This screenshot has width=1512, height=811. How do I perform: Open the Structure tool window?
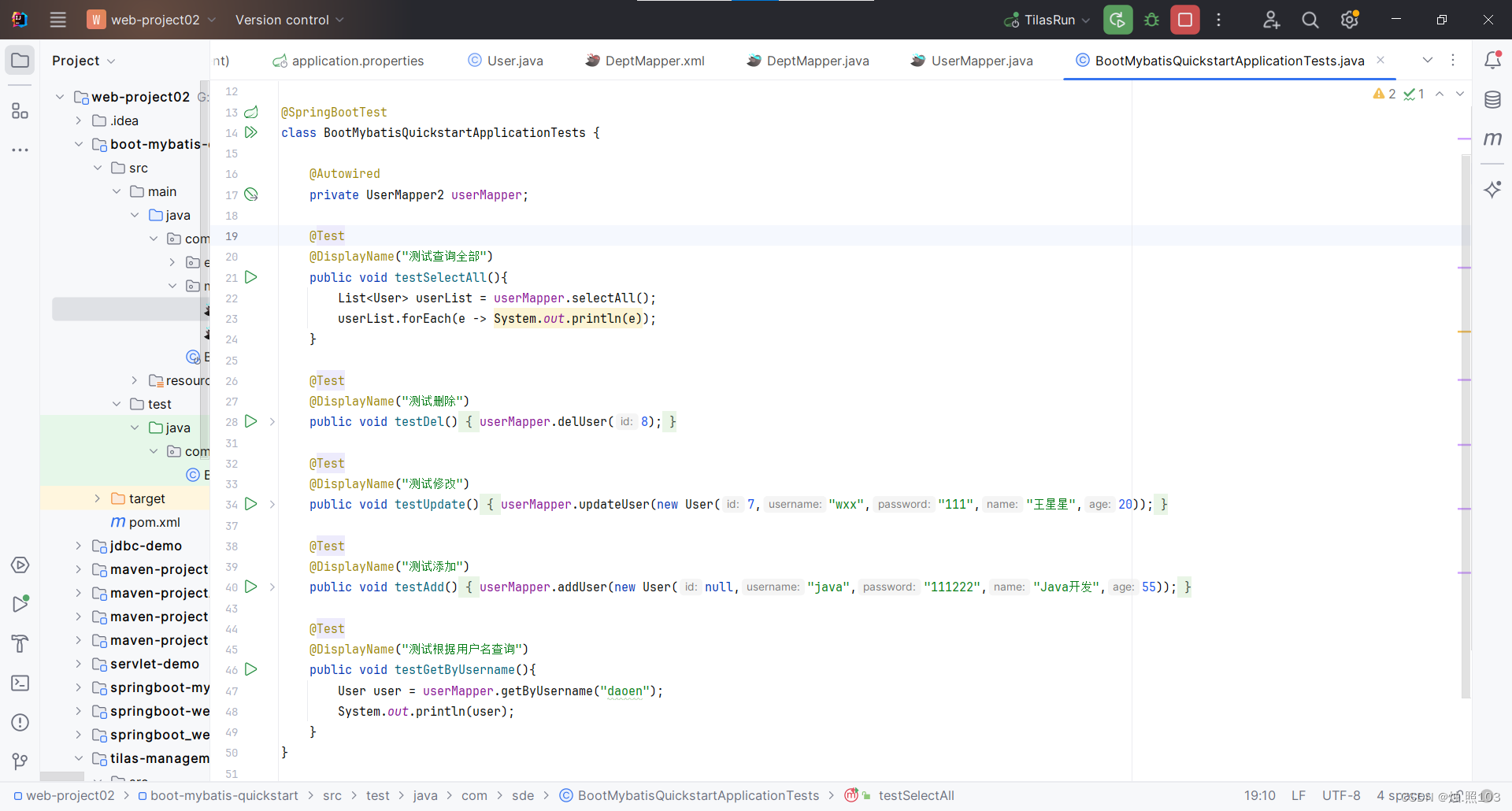click(20, 111)
